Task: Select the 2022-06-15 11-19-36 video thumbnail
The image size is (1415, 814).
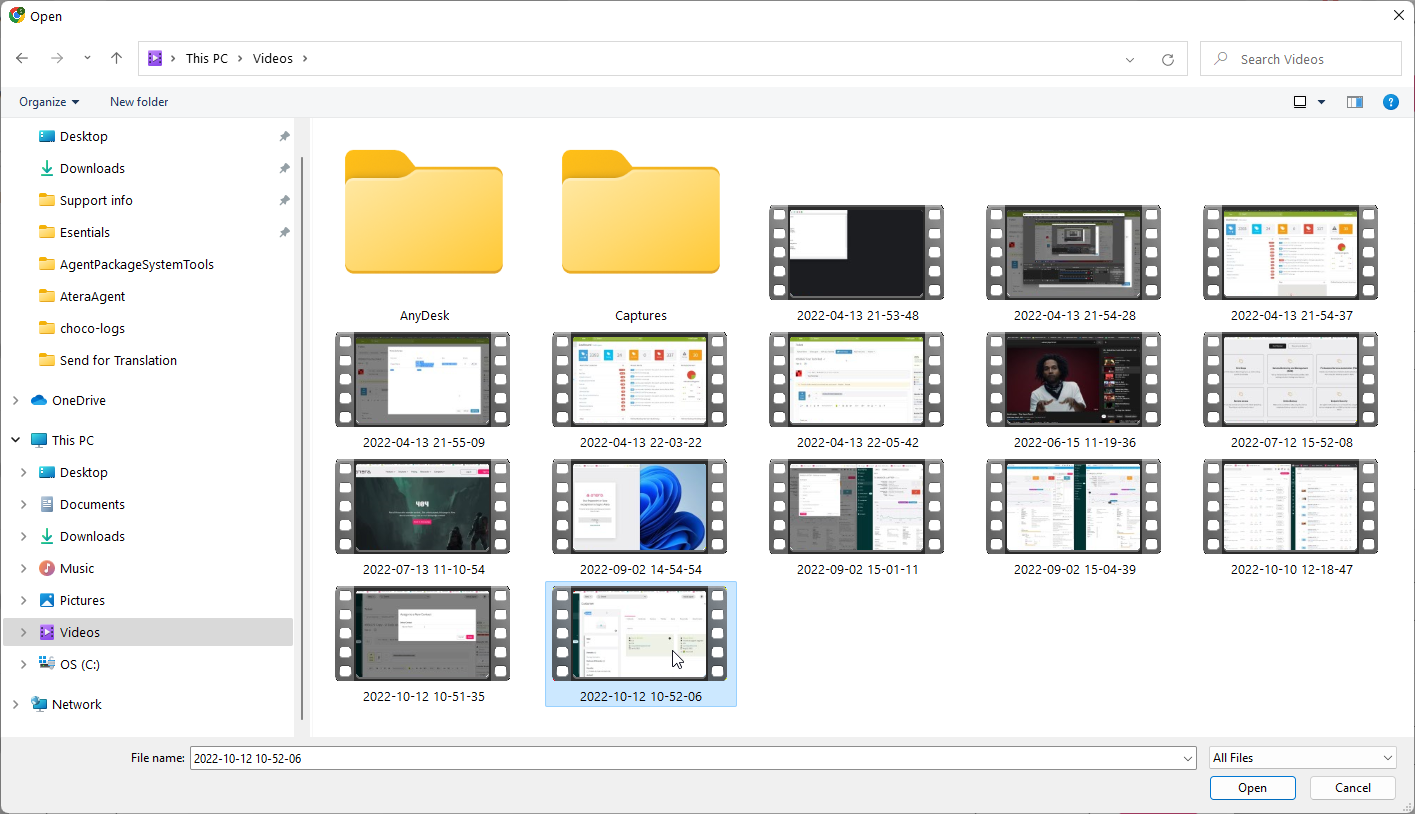Action: tap(1073, 379)
